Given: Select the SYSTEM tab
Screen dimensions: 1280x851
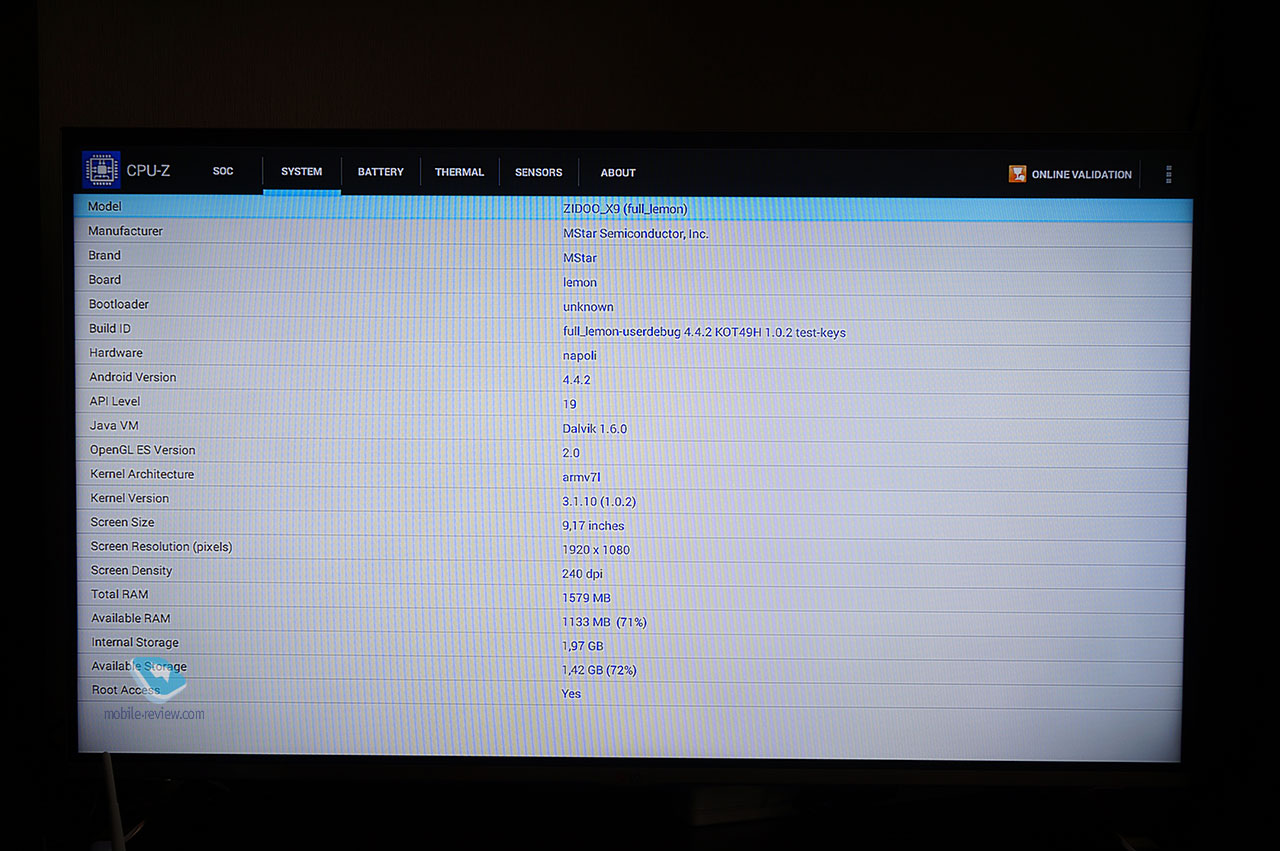Looking at the screenshot, I should tap(301, 172).
